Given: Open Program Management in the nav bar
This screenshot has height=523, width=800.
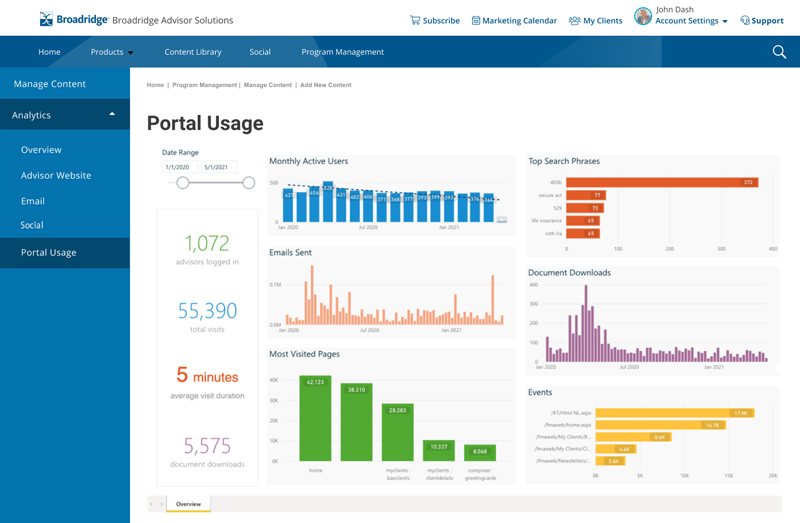Looking at the screenshot, I should [342, 52].
